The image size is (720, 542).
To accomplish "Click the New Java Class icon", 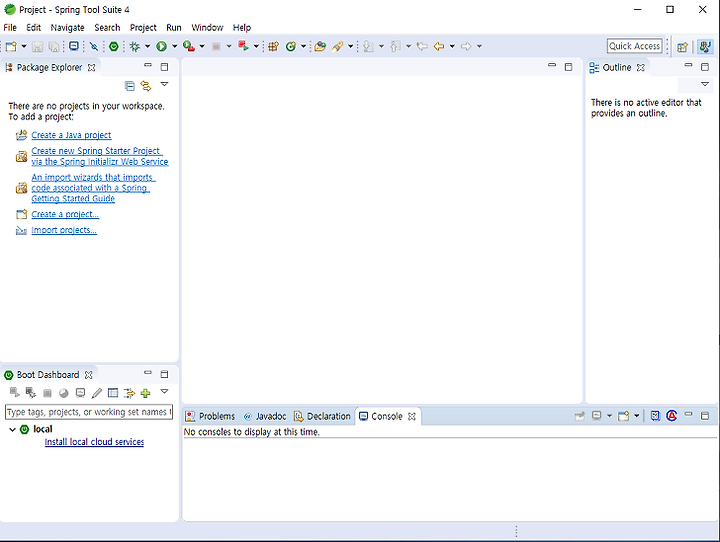I will click(291, 46).
